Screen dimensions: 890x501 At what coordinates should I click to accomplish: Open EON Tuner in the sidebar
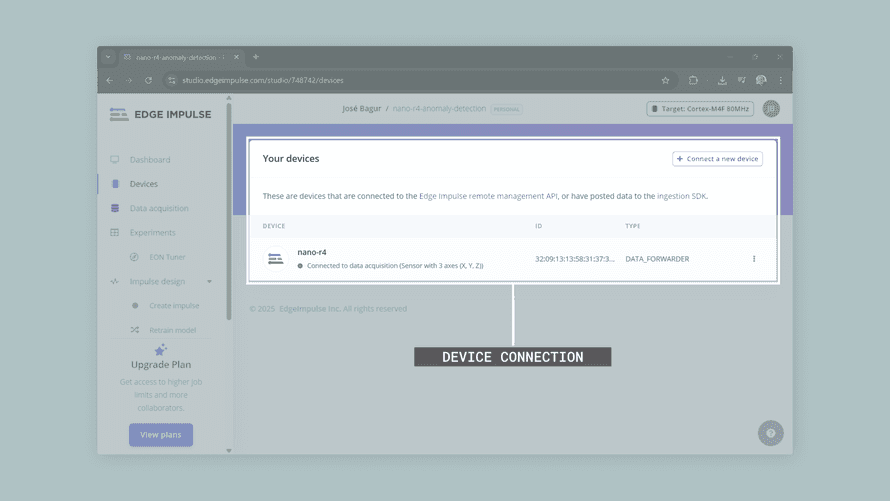(167, 257)
